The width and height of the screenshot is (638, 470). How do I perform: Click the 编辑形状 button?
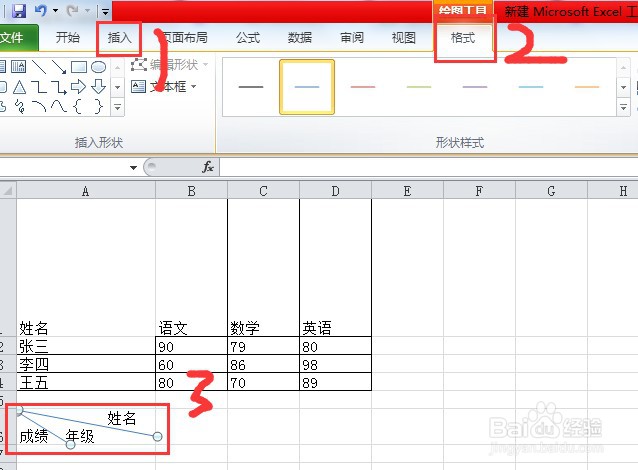point(169,65)
